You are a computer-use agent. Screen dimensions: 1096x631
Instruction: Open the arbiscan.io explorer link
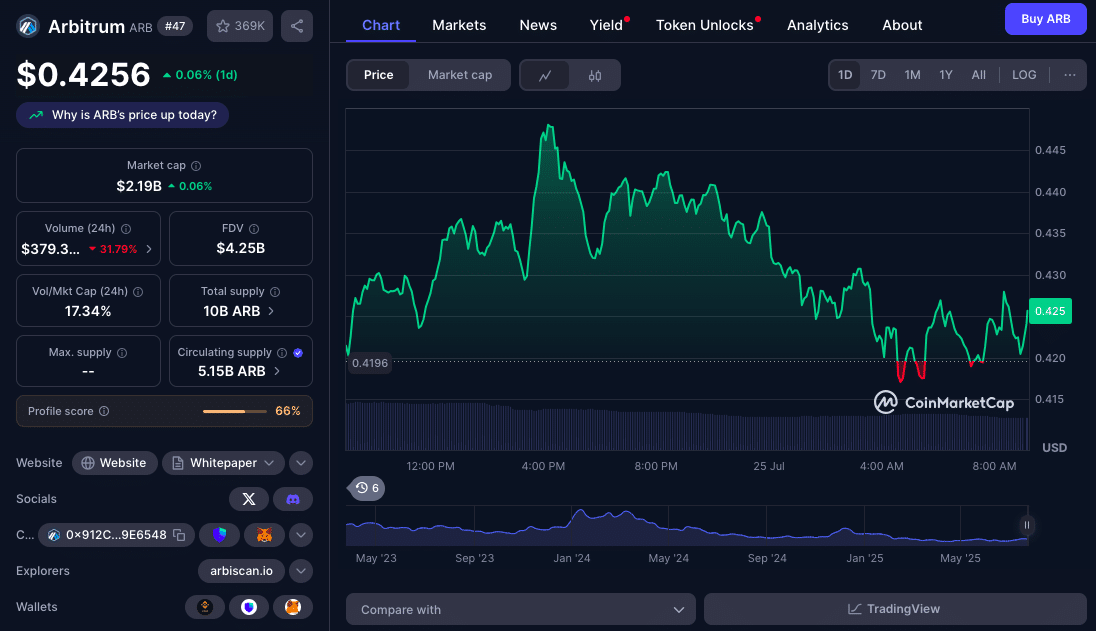(x=241, y=571)
